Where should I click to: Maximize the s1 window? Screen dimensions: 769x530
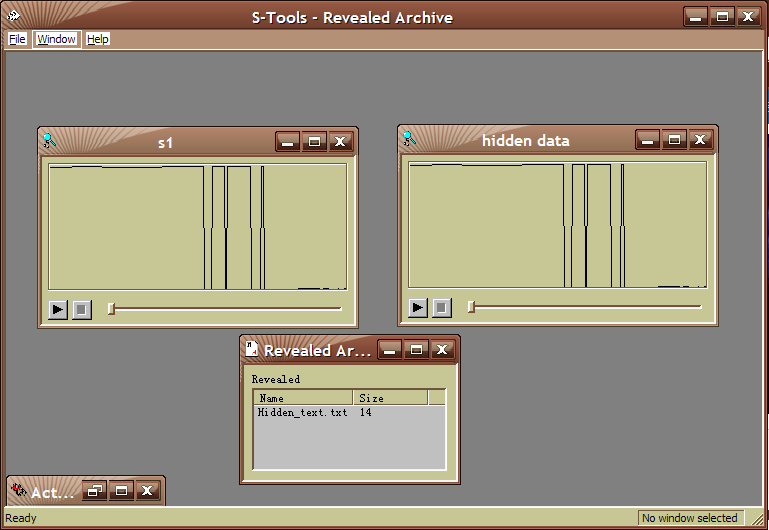click(314, 142)
